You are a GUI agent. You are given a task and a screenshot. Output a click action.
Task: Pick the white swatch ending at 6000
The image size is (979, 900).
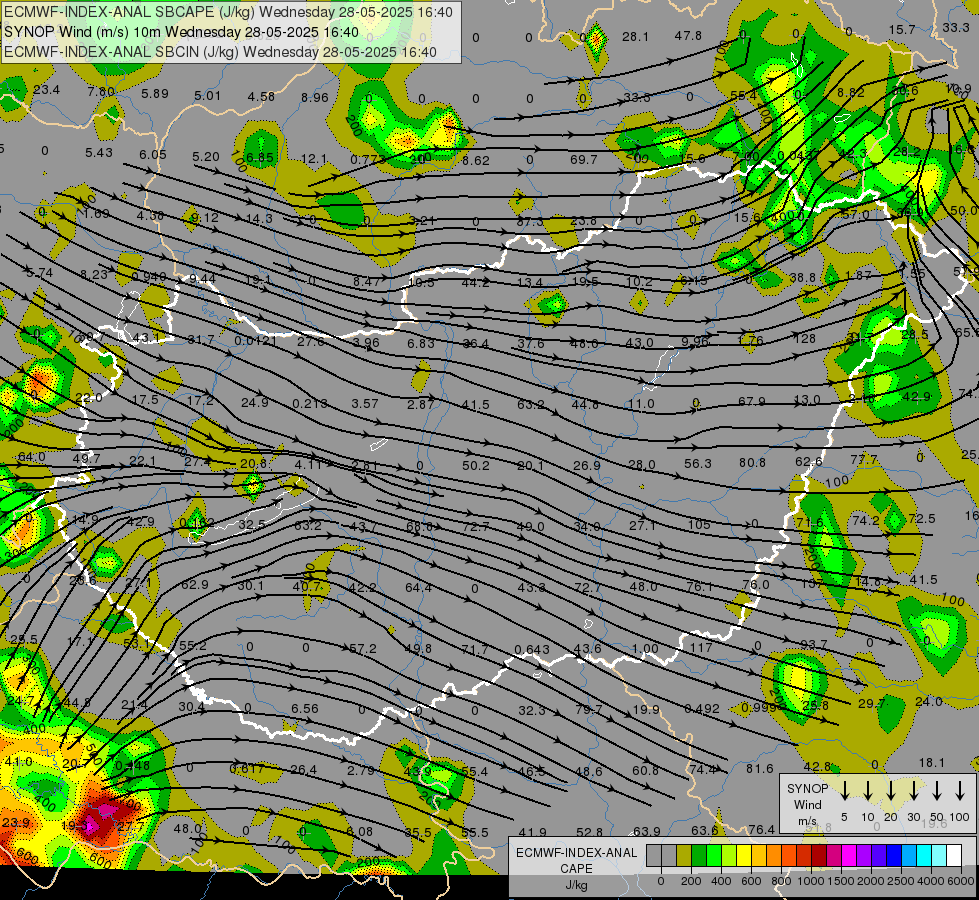pyautogui.click(x=953, y=855)
